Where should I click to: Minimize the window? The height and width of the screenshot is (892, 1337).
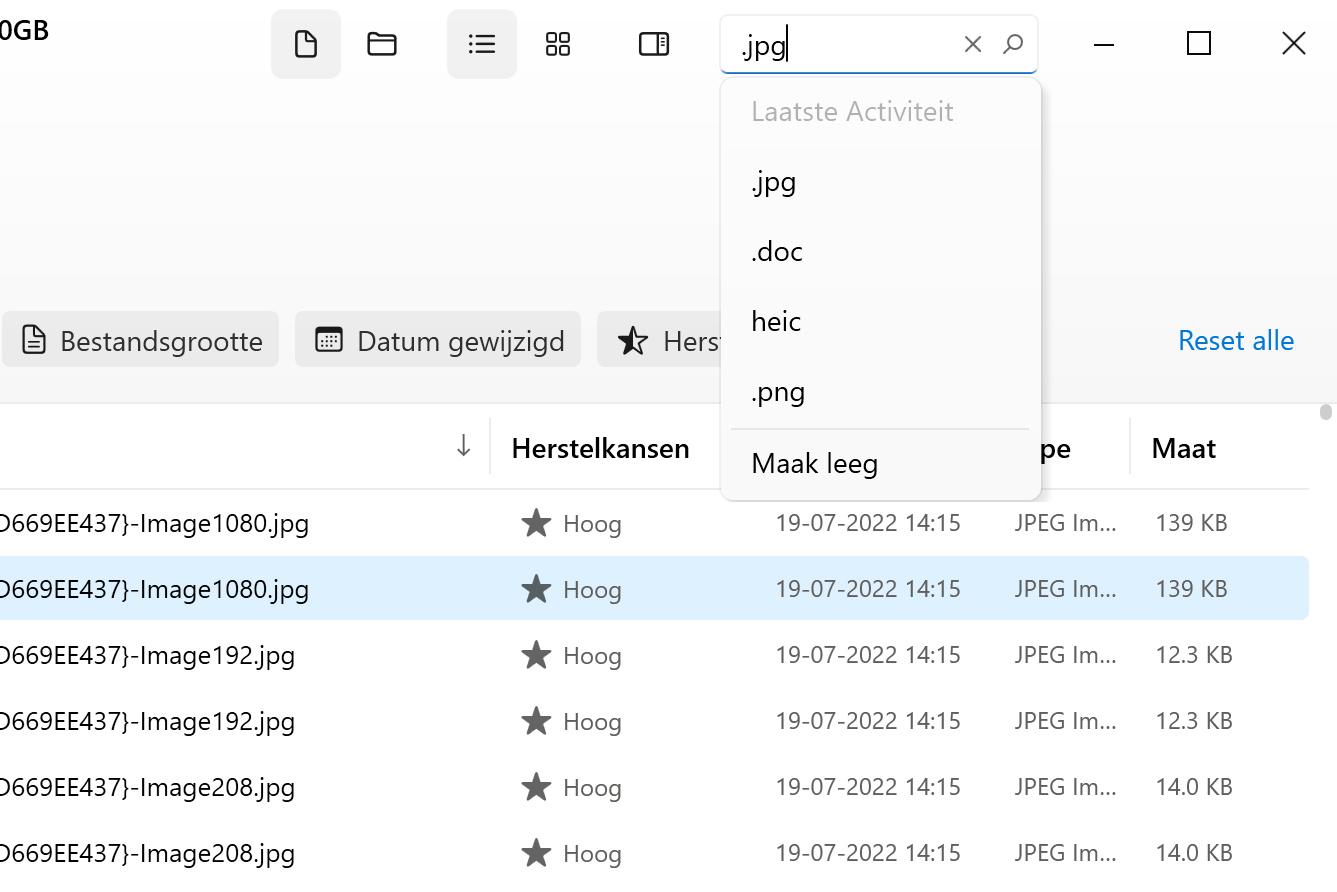tap(1104, 44)
